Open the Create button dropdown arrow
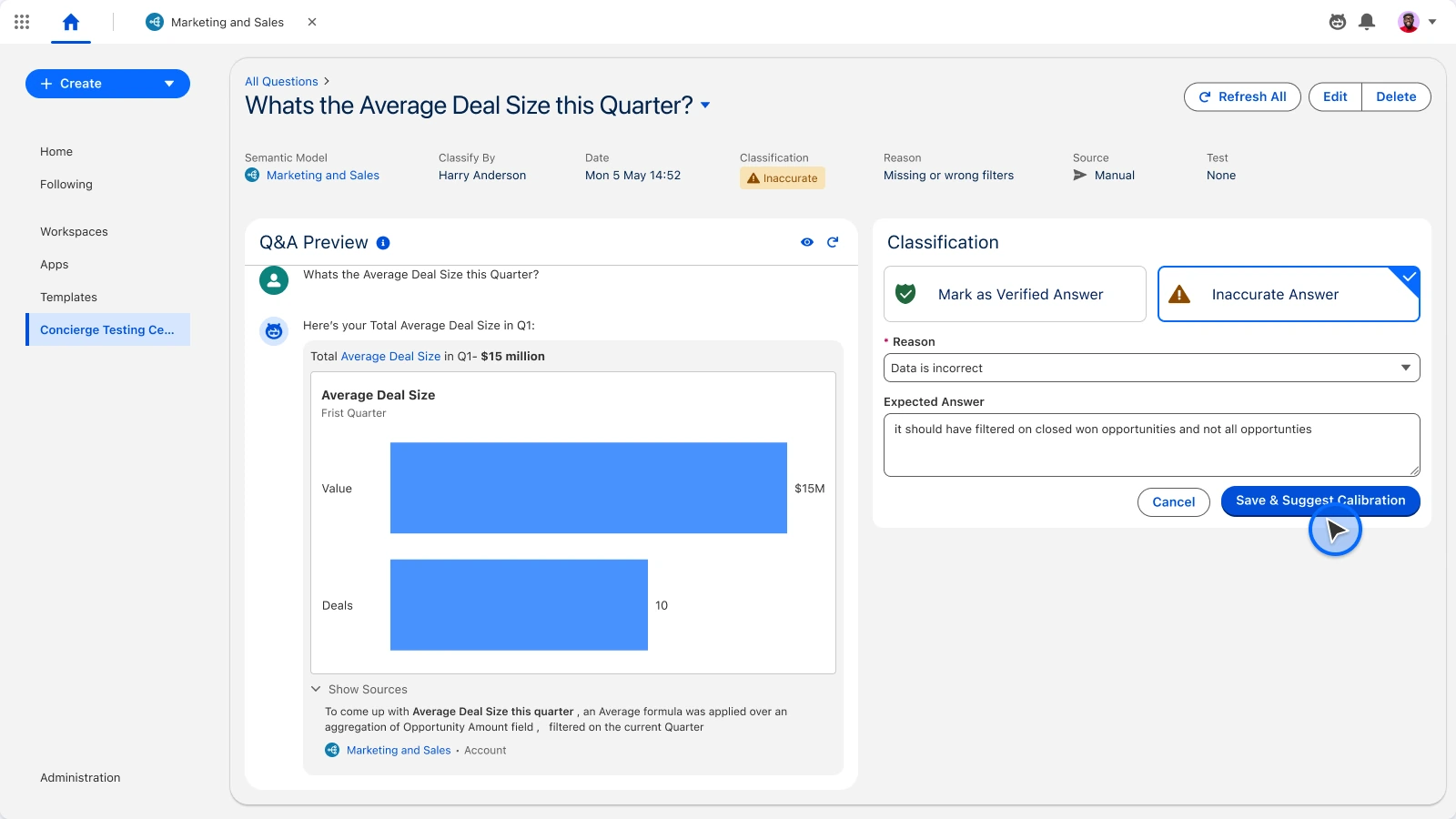 click(169, 84)
